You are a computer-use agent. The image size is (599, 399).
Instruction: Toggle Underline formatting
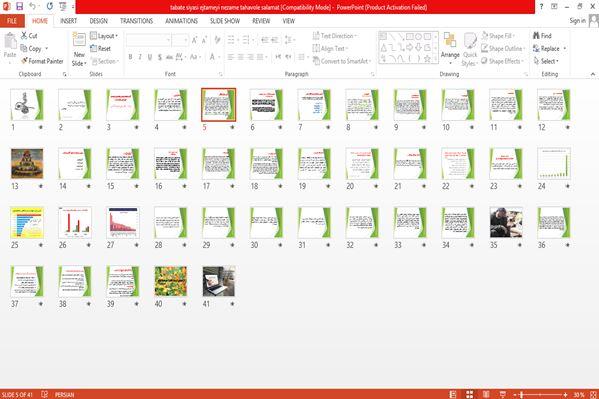point(150,57)
